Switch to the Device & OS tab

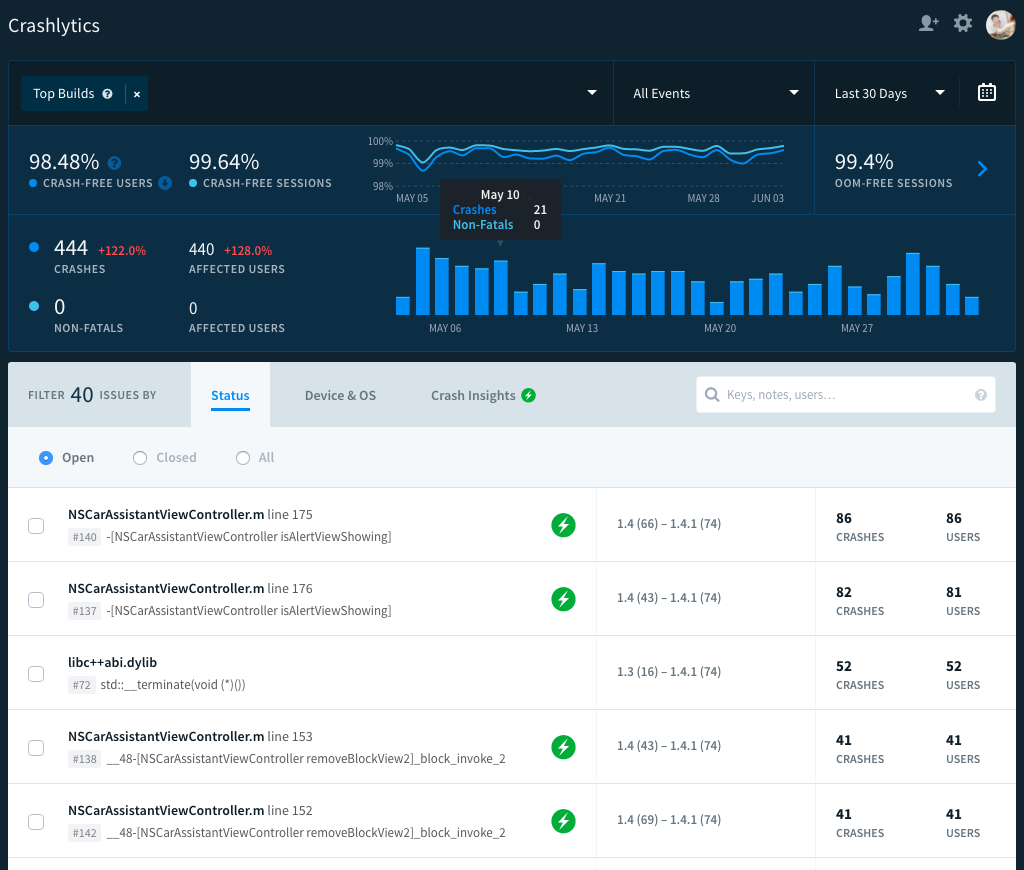[x=340, y=395]
